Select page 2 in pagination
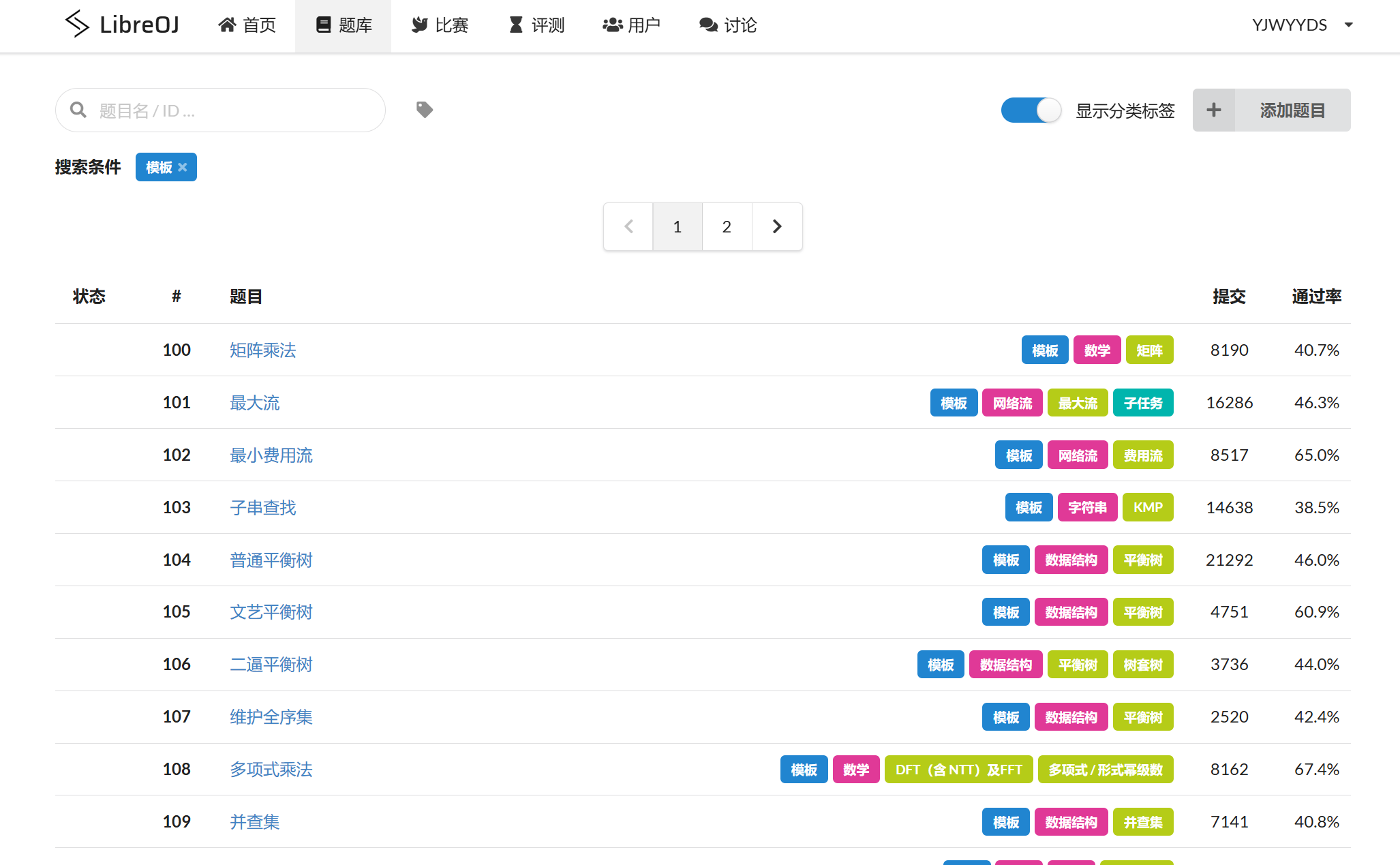Viewport: 1400px width, 865px height. (x=727, y=226)
